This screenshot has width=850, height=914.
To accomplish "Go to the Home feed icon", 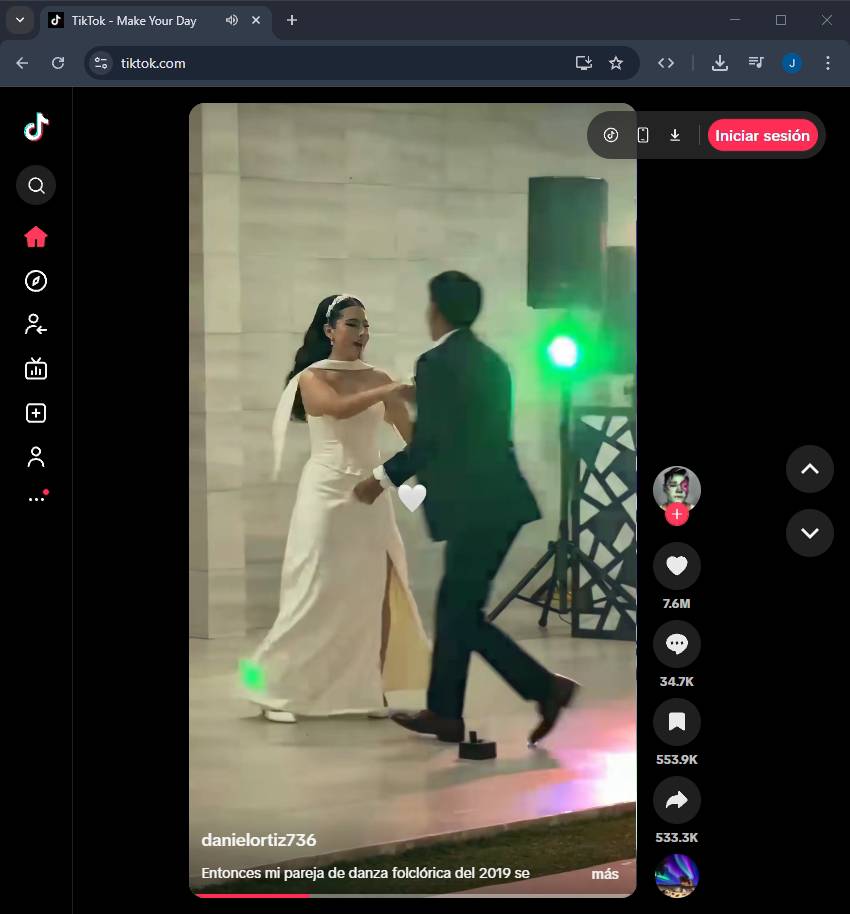I will [36, 237].
